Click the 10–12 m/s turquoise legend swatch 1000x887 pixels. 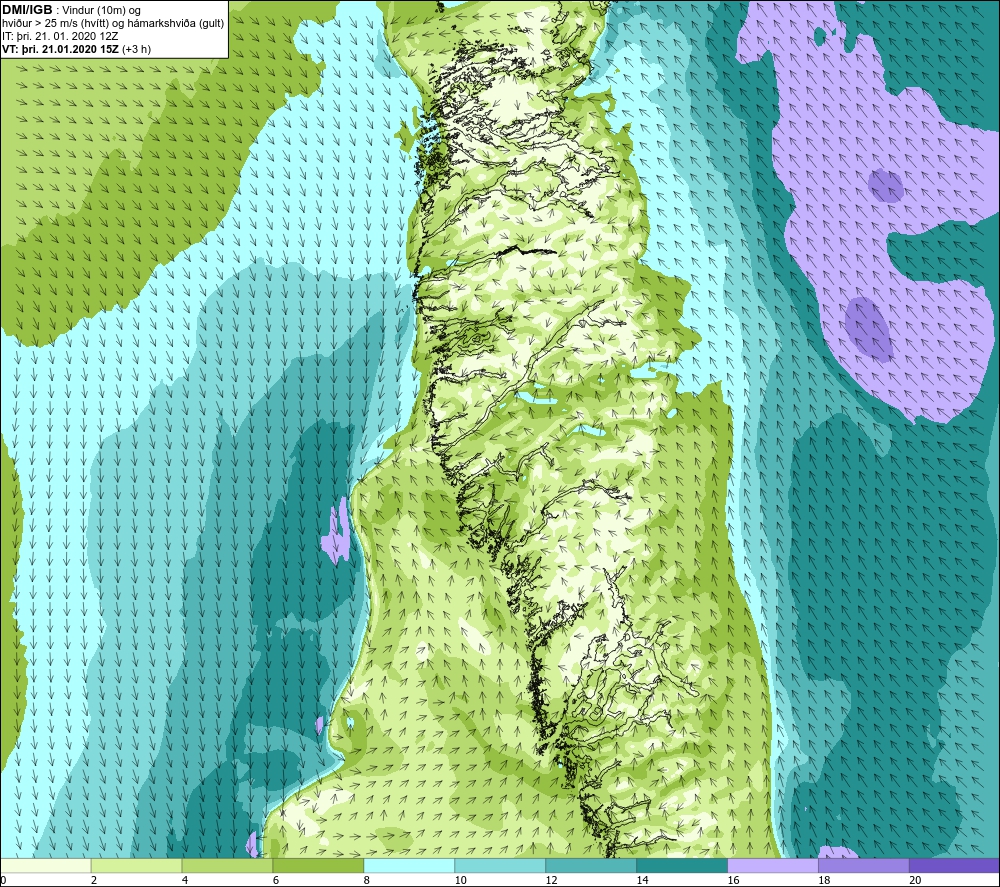tap(500, 865)
